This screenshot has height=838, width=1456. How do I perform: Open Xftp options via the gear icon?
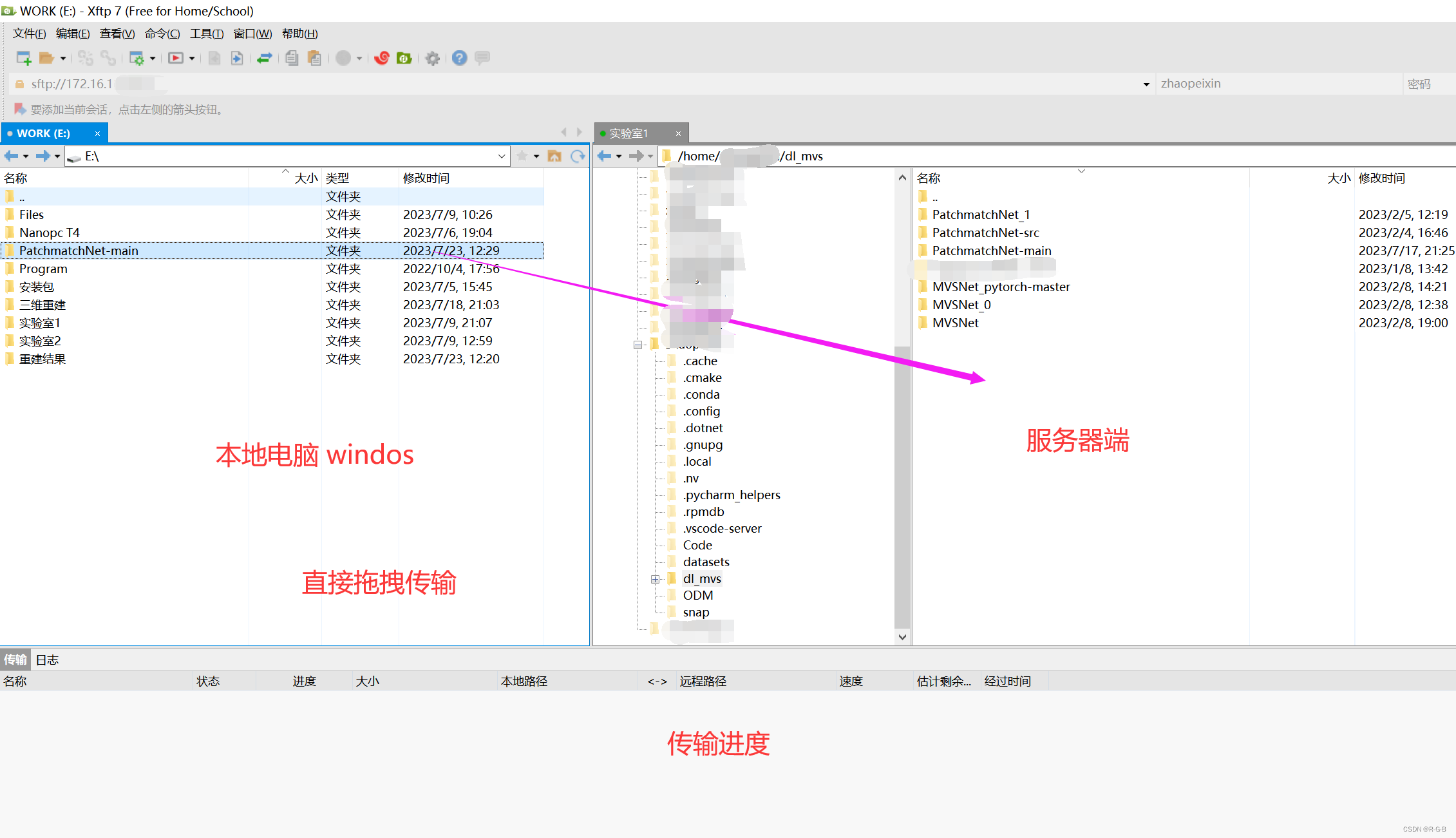(432, 58)
